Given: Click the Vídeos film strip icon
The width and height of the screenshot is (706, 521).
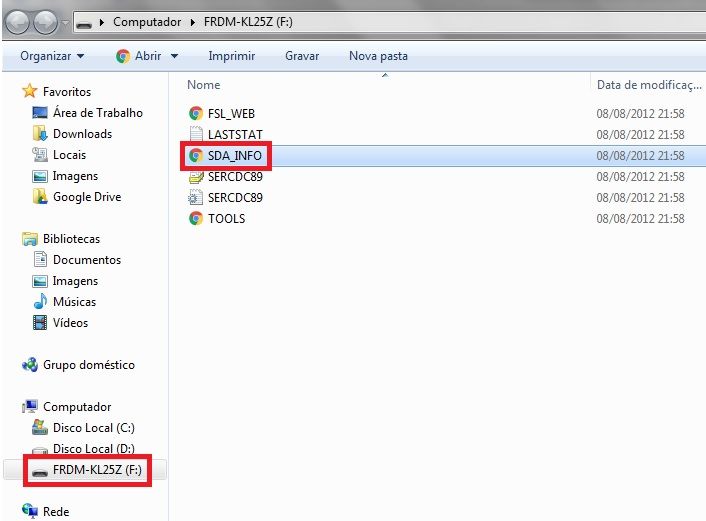Looking at the screenshot, I should [x=40, y=322].
